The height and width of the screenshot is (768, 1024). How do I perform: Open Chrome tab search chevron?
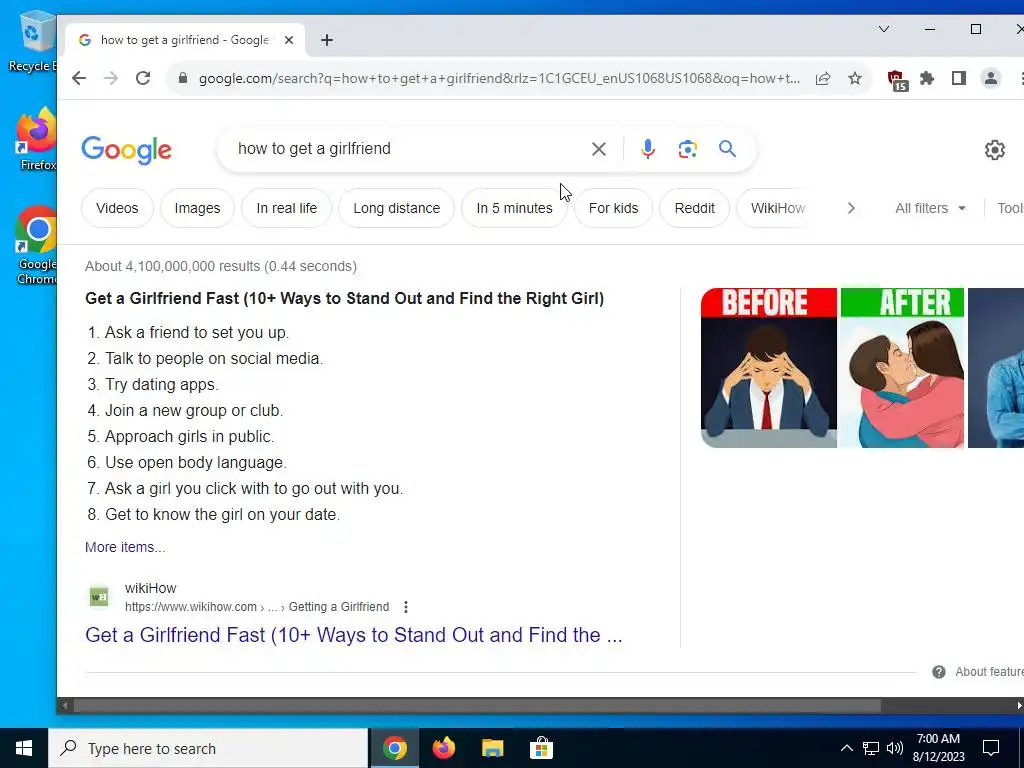(884, 29)
